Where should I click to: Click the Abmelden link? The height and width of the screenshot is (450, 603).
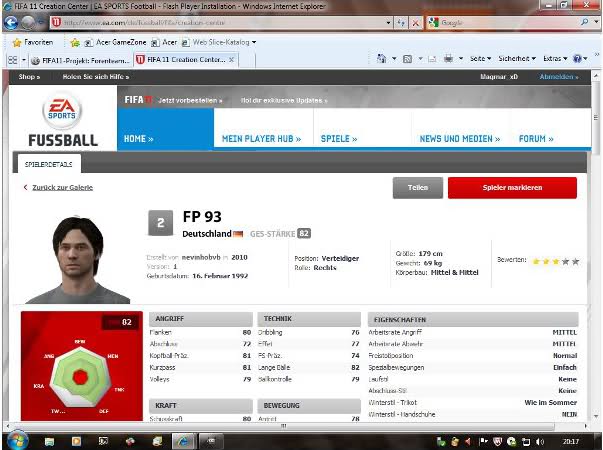coord(559,77)
